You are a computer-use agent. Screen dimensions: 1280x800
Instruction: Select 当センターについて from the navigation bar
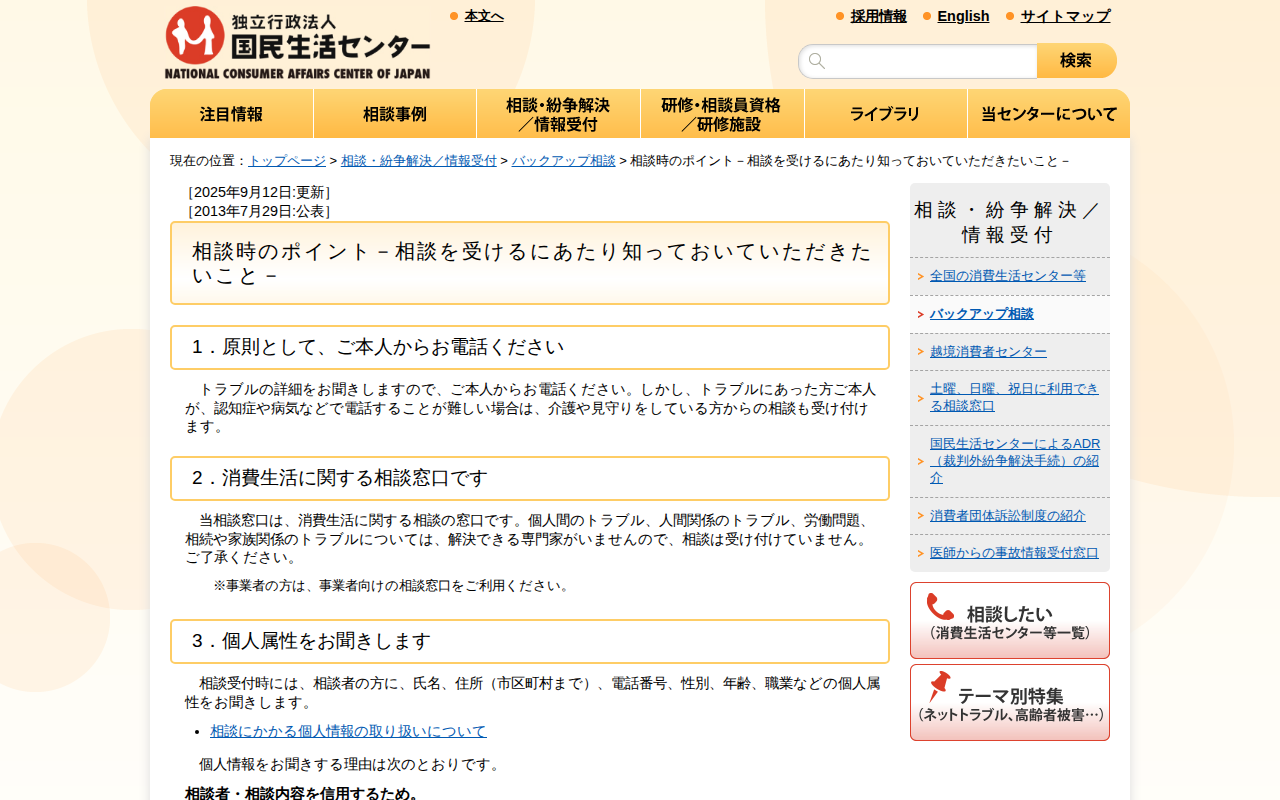[1048, 113]
